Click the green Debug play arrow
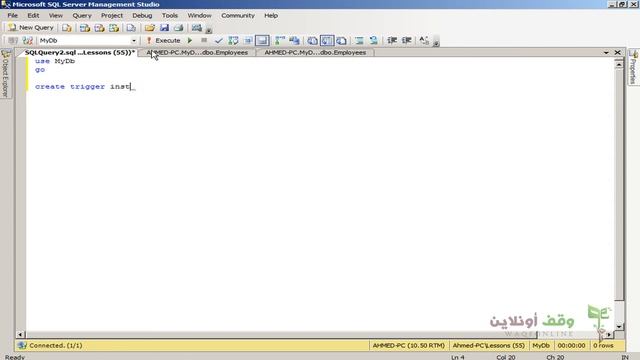 click(x=190, y=40)
